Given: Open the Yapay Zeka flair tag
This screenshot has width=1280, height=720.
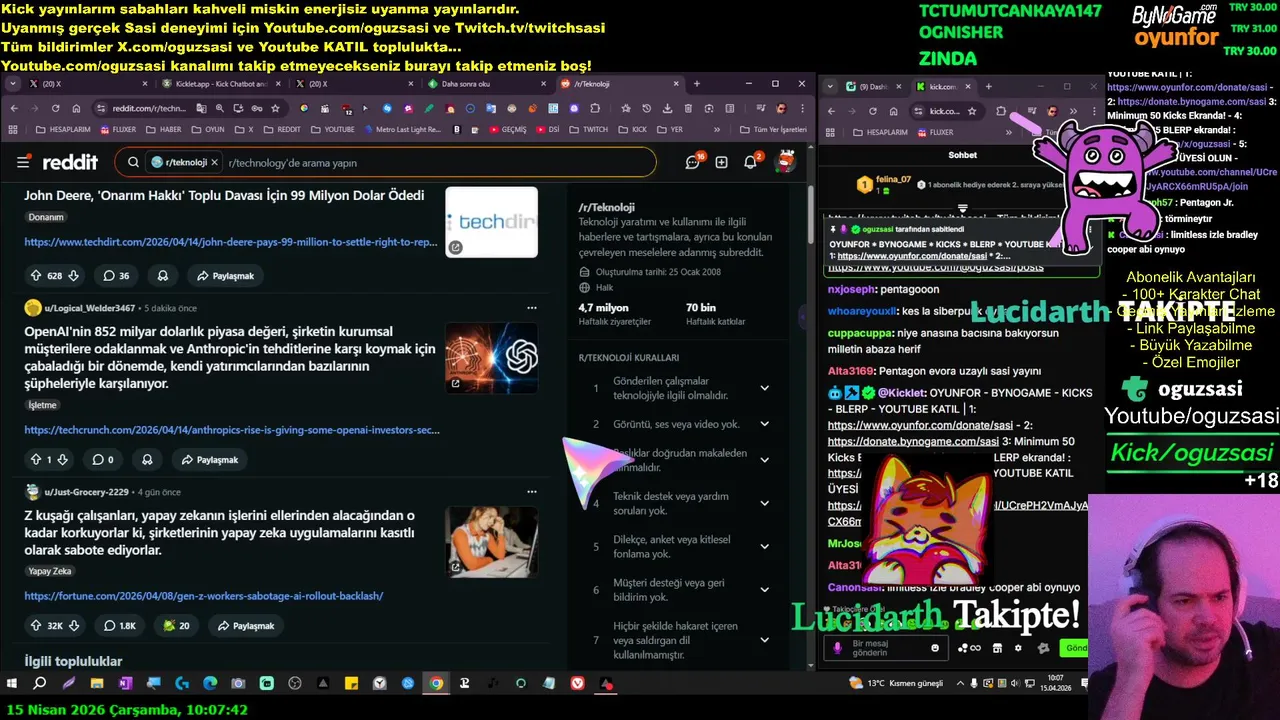Looking at the screenshot, I should (50, 571).
